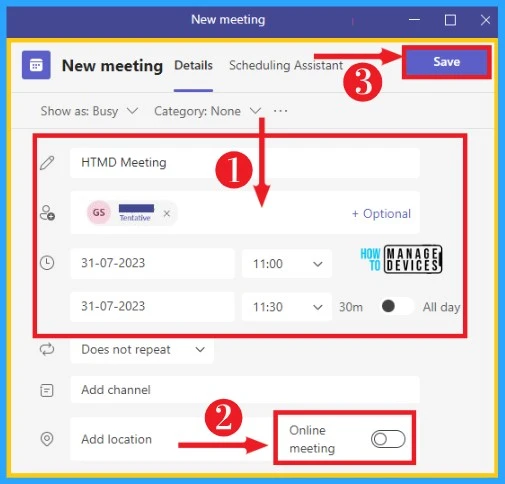Screen dimensions: 505x484
Task: Click the Add channel field
Action: (x=245, y=390)
